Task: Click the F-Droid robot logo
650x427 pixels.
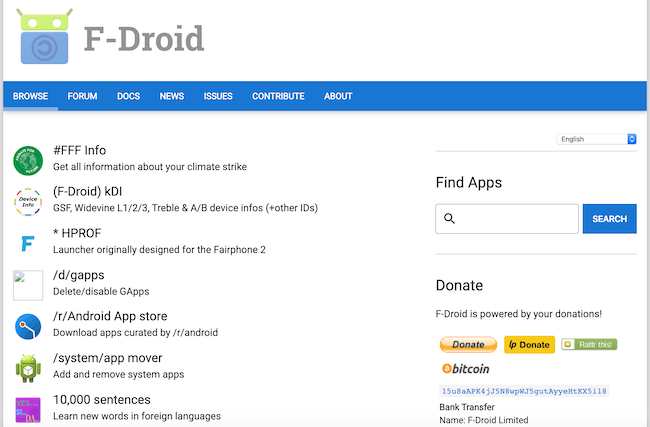Action: [44, 36]
